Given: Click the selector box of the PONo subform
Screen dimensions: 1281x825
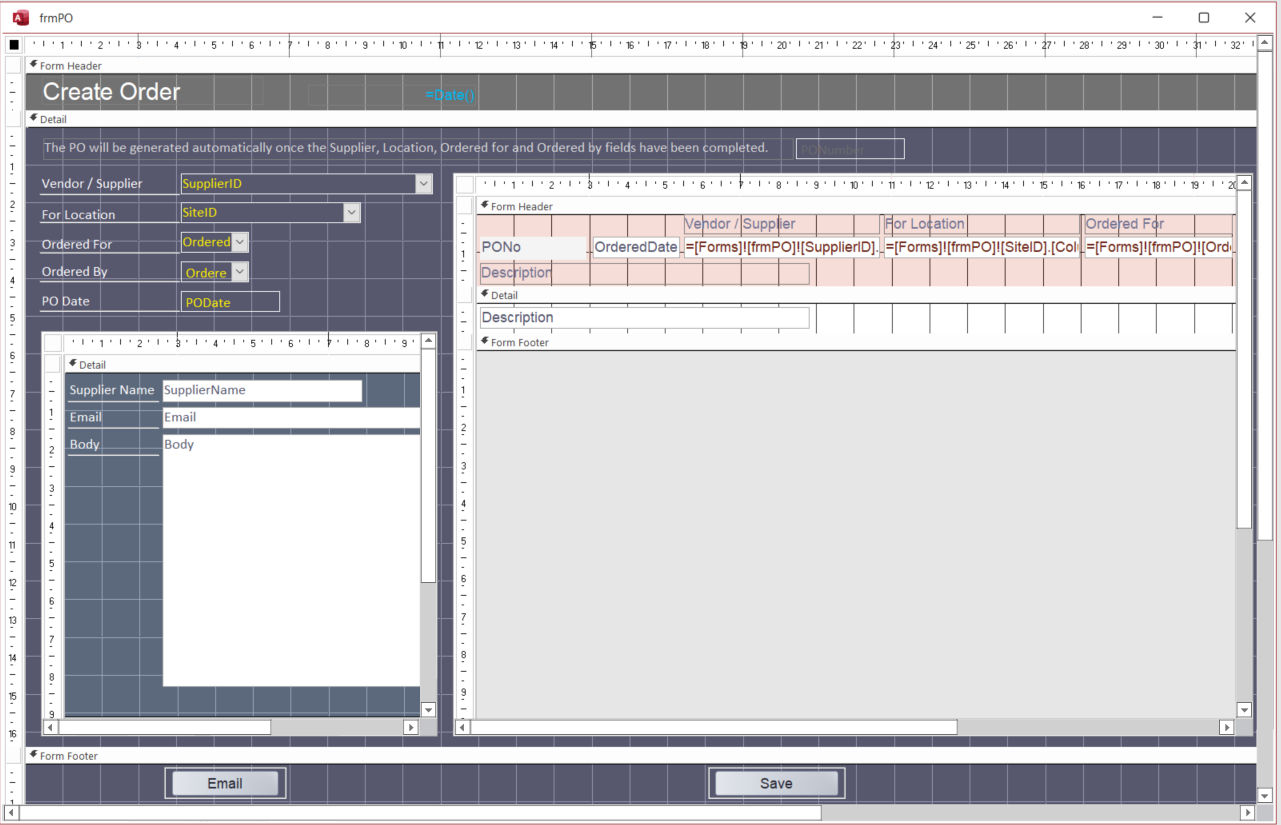Looking at the screenshot, I should pyautogui.click(x=465, y=184).
